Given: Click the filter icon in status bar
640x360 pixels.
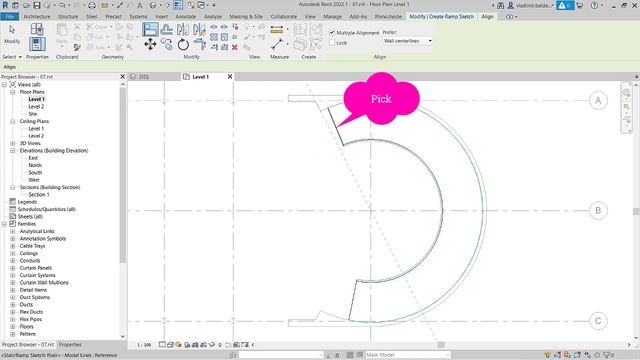Looking at the screenshot, I should coord(608,355).
